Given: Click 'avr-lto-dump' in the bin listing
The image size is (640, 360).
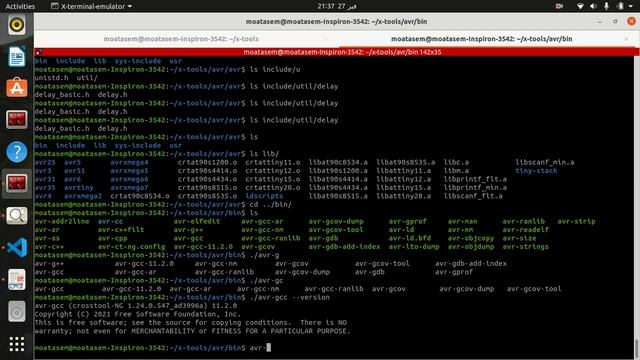Looking at the screenshot, I should pos(414,247).
